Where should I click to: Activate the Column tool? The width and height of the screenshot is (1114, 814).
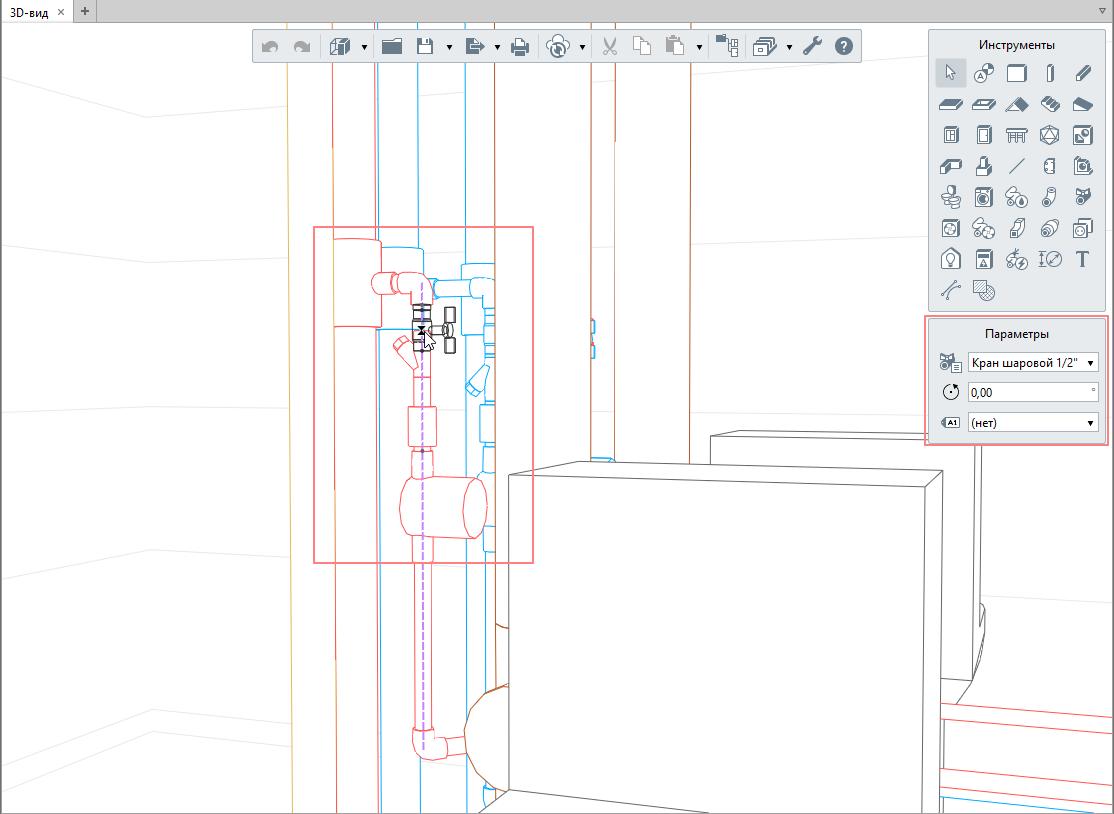point(1049,72)
